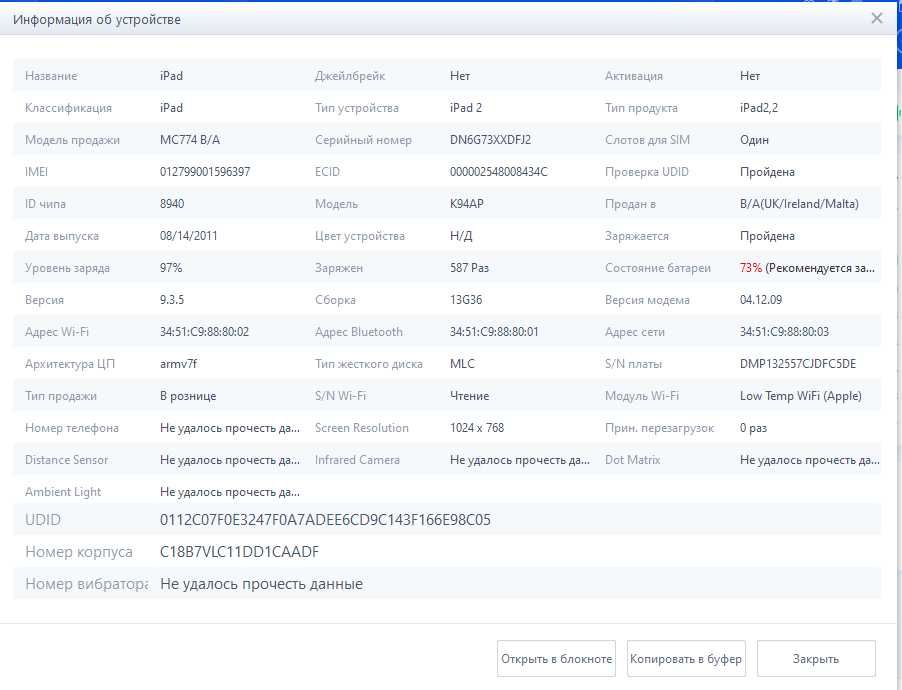Image resolution: width=902 pixels, height=690 pixels.
Task: Click the build number 13G36
Action: click(466, 300)
